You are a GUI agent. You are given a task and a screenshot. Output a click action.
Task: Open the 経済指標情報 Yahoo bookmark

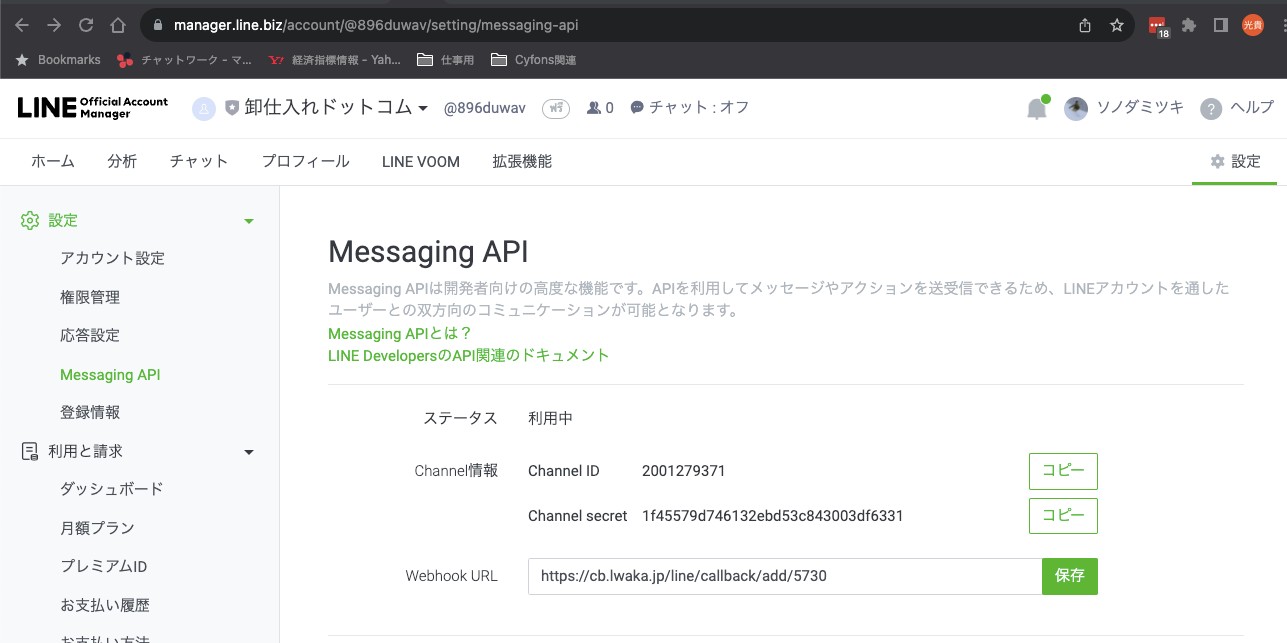(335, 60)
